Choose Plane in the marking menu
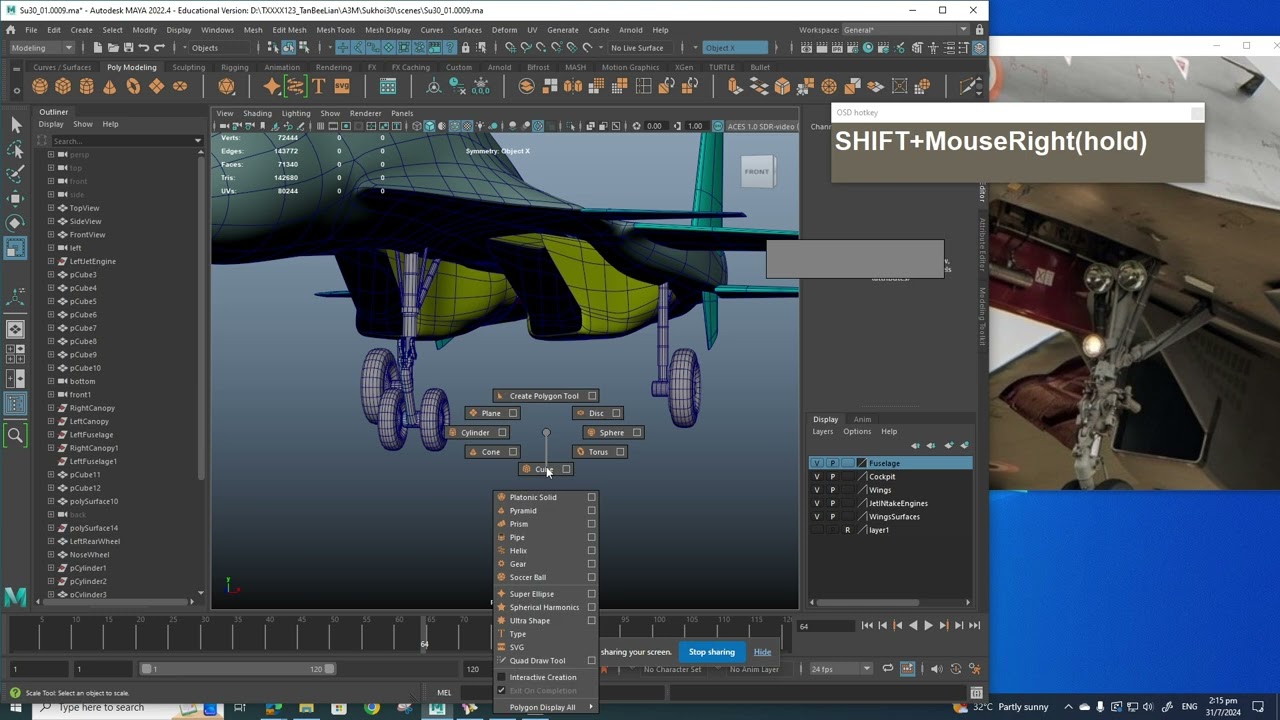This screenshot has height=720, width=1280. [491, 413]
